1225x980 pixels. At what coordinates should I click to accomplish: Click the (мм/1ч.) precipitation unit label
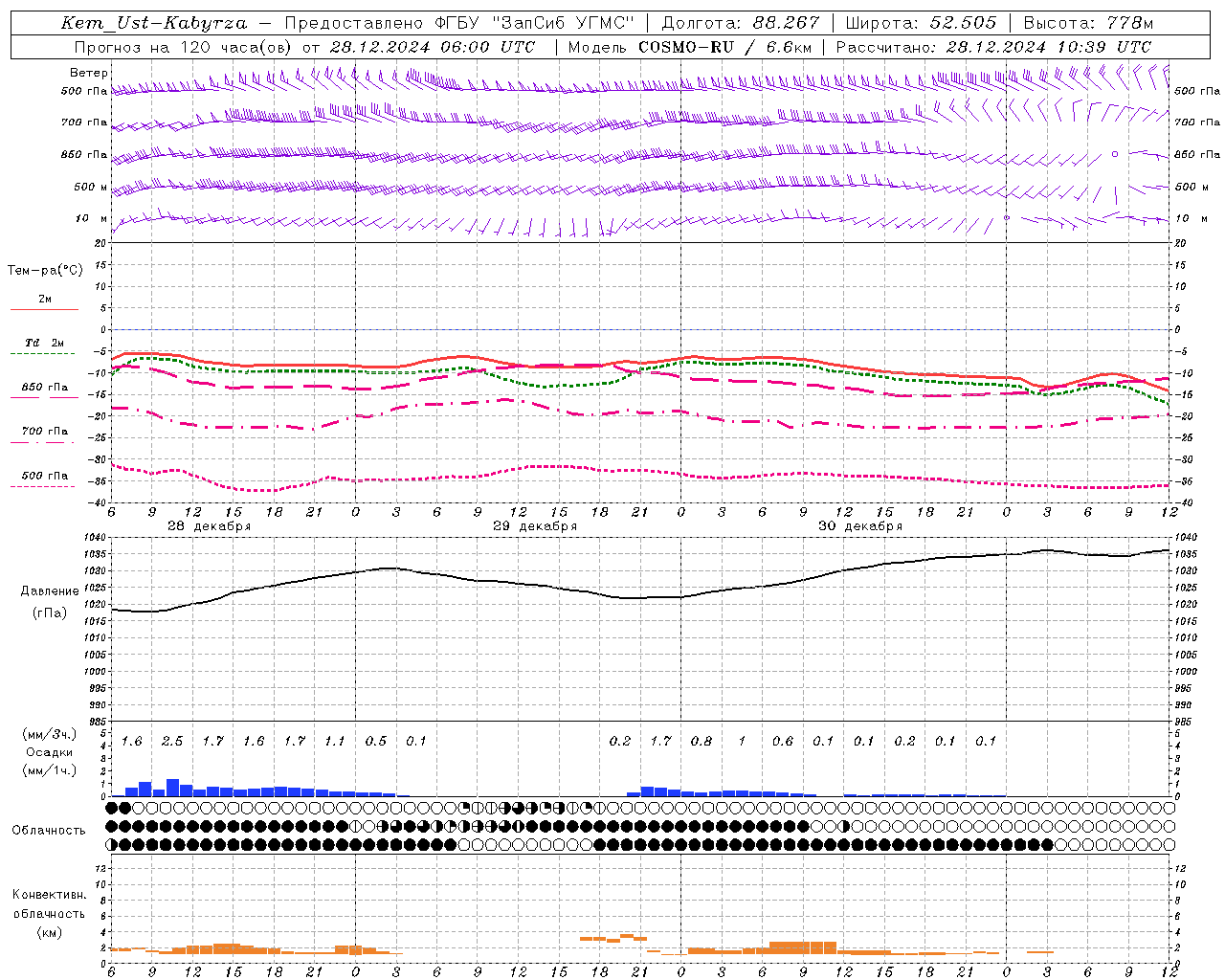point(50,770)
